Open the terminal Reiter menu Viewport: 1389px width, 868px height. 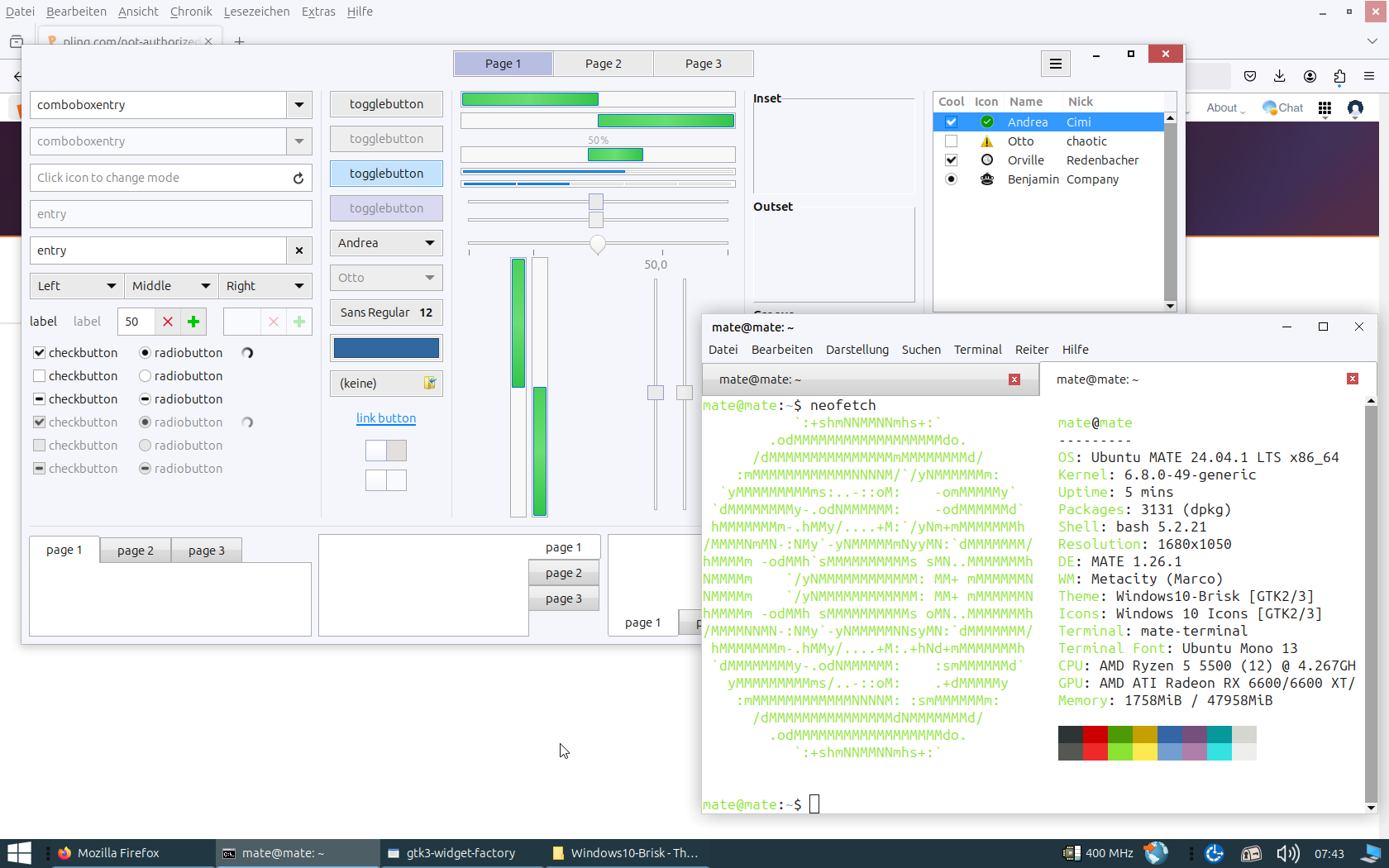(x=1032, y=350)
